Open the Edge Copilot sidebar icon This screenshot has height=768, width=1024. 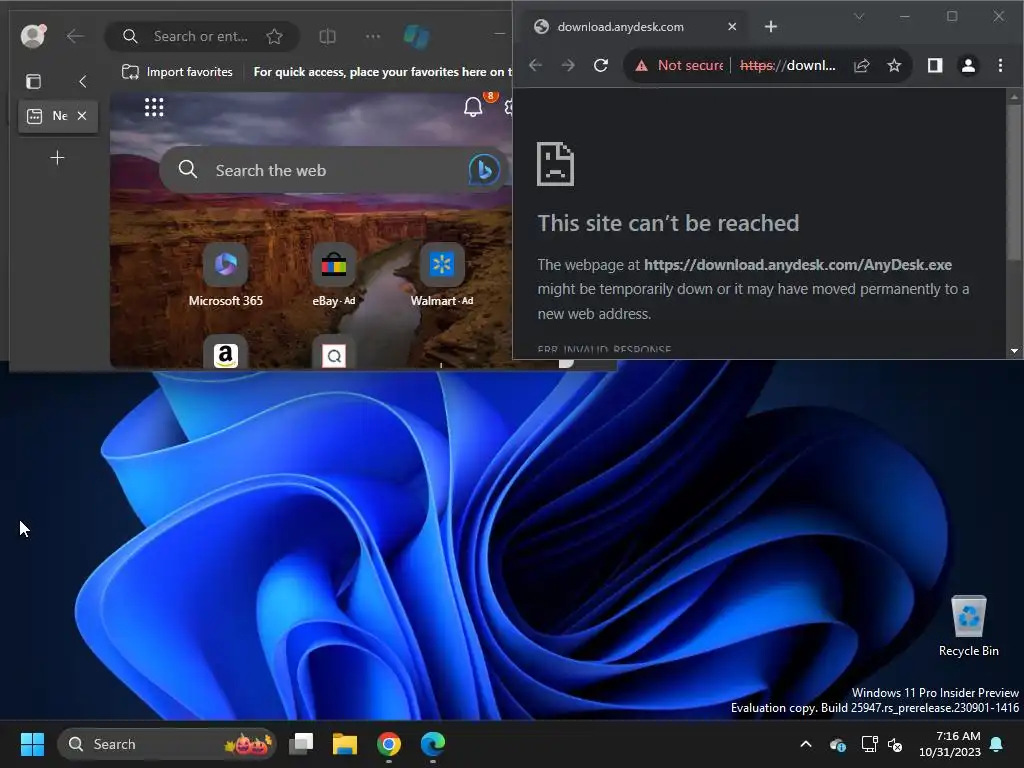416,37
